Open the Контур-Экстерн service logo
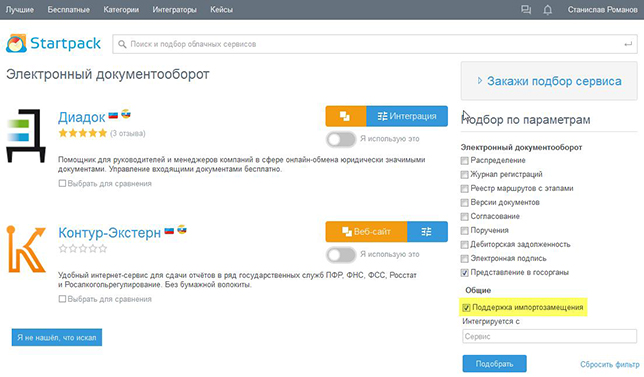 point(26,249)
